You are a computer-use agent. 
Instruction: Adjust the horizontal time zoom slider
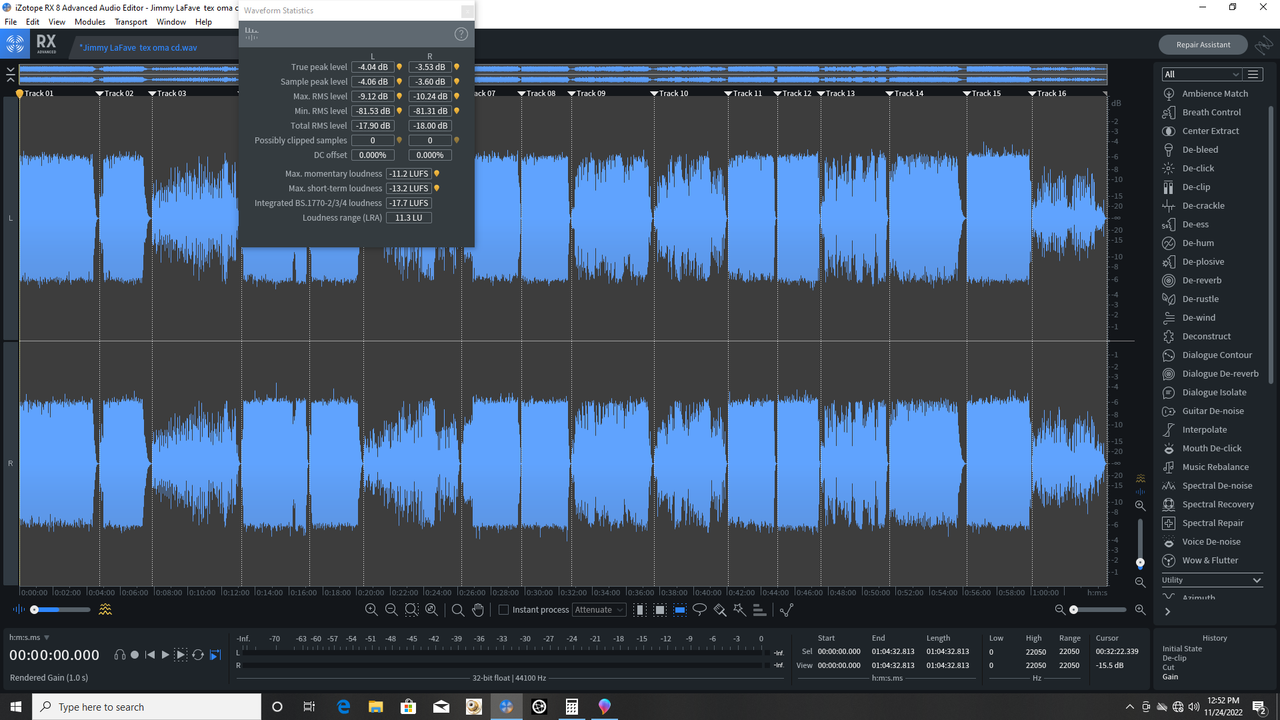pos(1100,609)
